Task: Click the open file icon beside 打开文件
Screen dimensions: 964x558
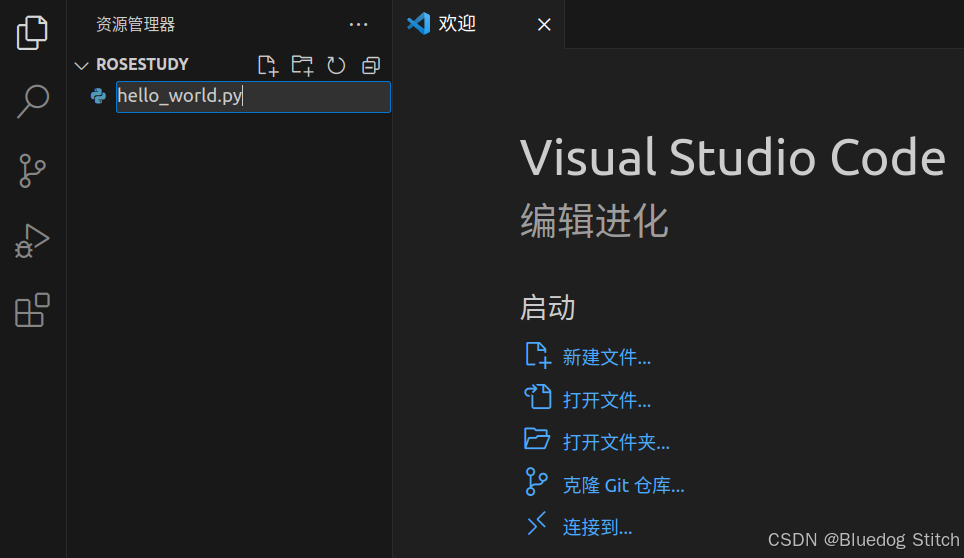Action: pos(538,396)
